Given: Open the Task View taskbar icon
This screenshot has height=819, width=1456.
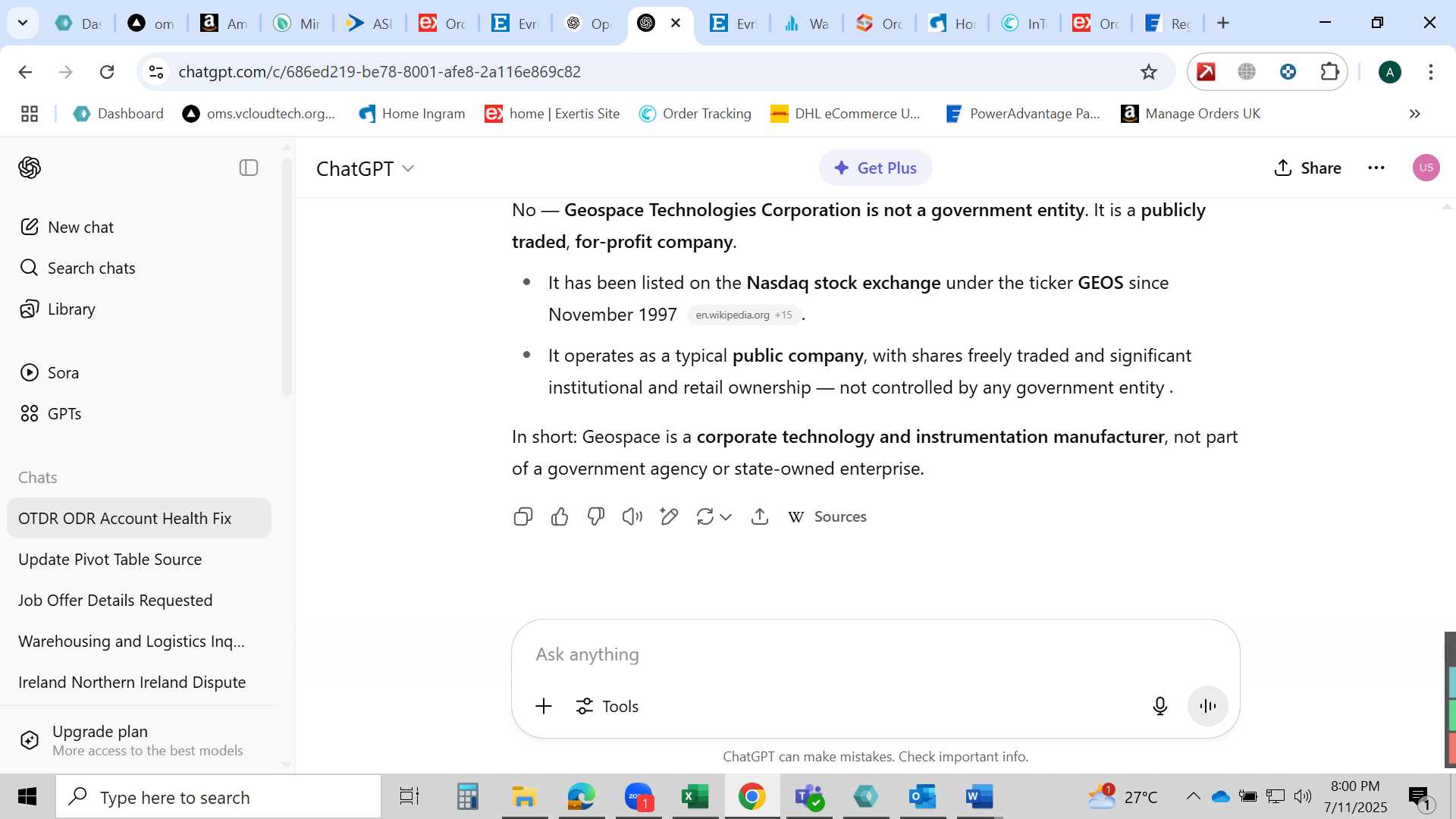Looking at the screenshot, I should pyautogui.click(x=409, y=797).
